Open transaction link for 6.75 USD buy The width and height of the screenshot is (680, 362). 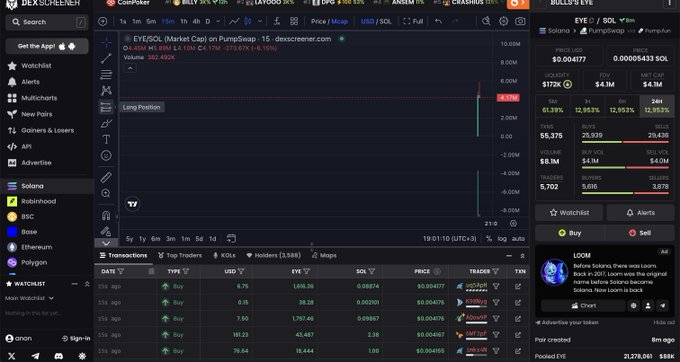pos(518,287)
